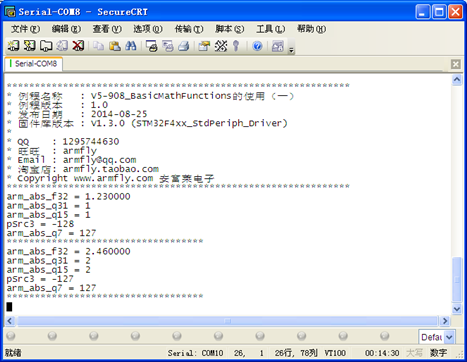Click the Quick Connect lightning icon
The width and height of the screenshot is (467, 362).
[29, 46]
